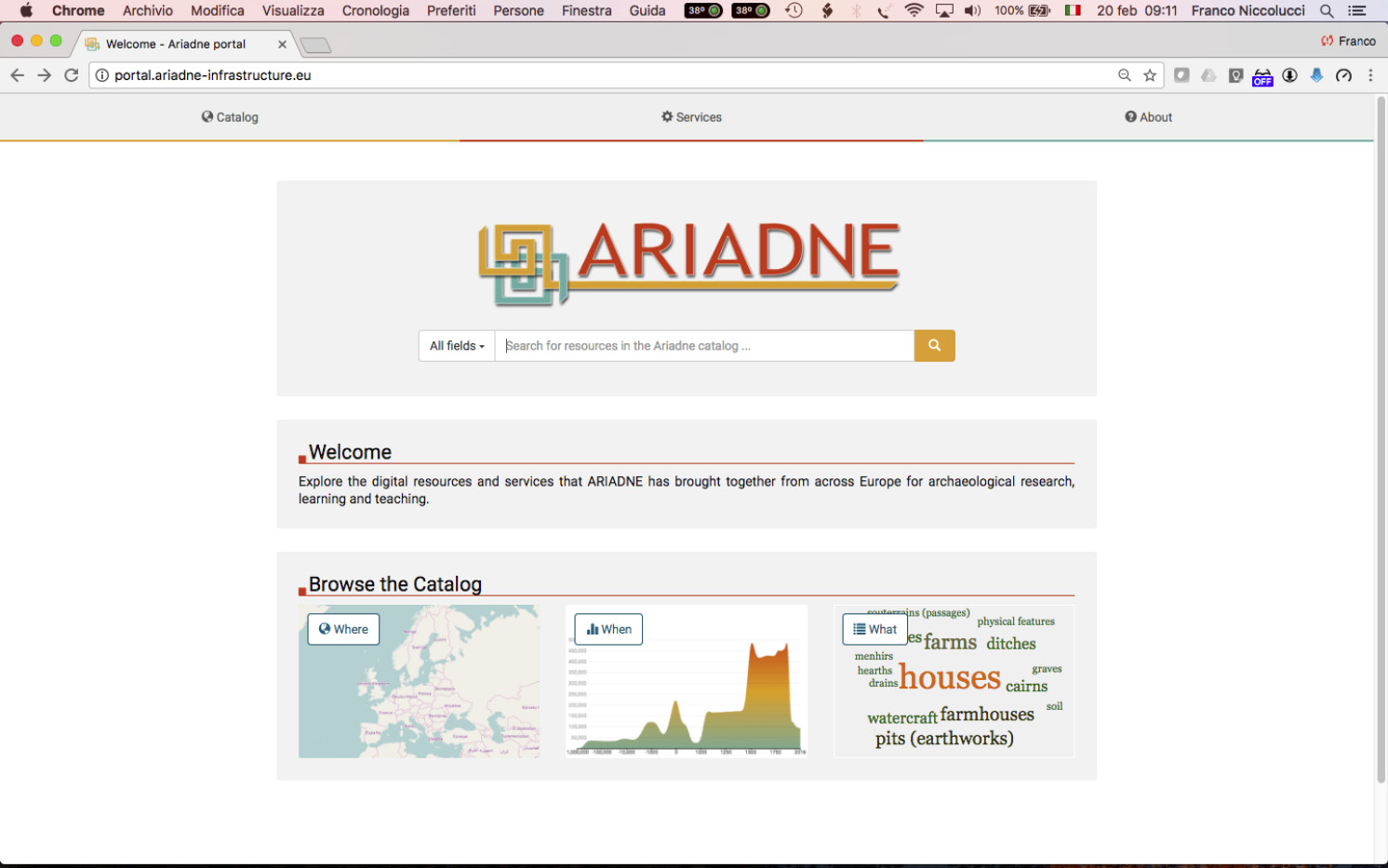Open the Modifica menu
1388x868 pixels.
218,10
